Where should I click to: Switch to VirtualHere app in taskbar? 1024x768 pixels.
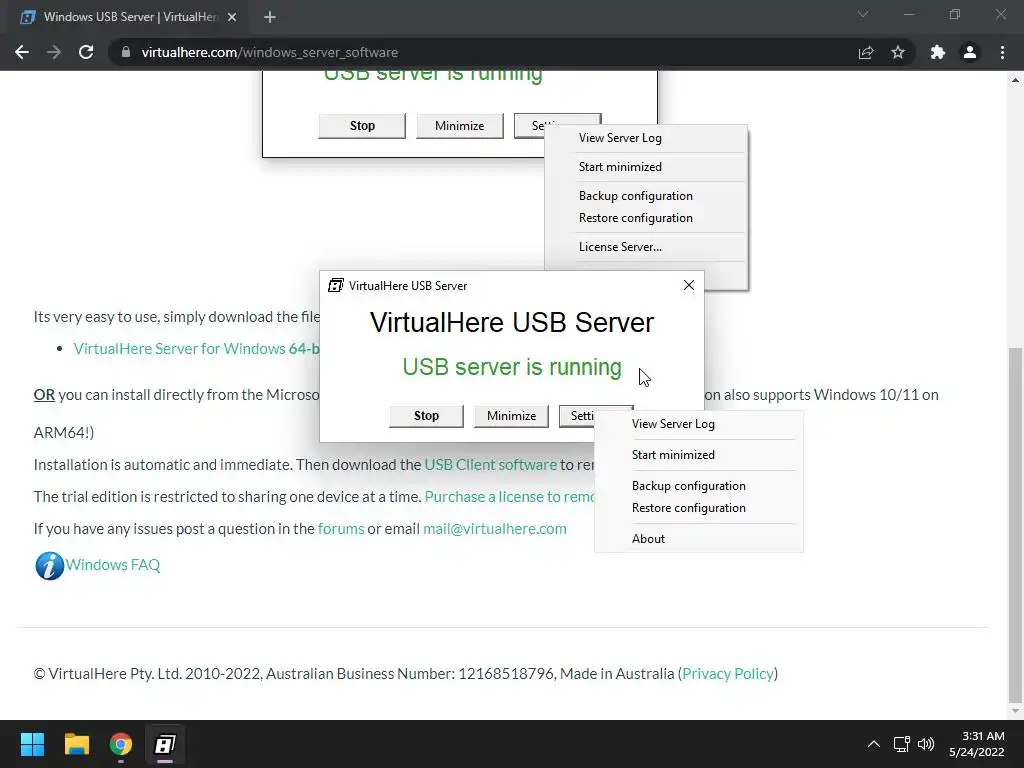(165, 744)
